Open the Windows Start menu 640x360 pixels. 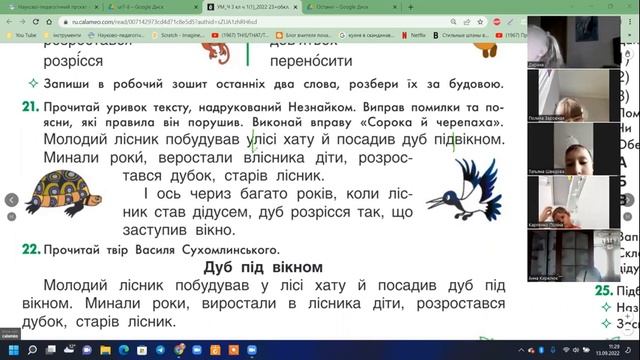tap(13, 350)
